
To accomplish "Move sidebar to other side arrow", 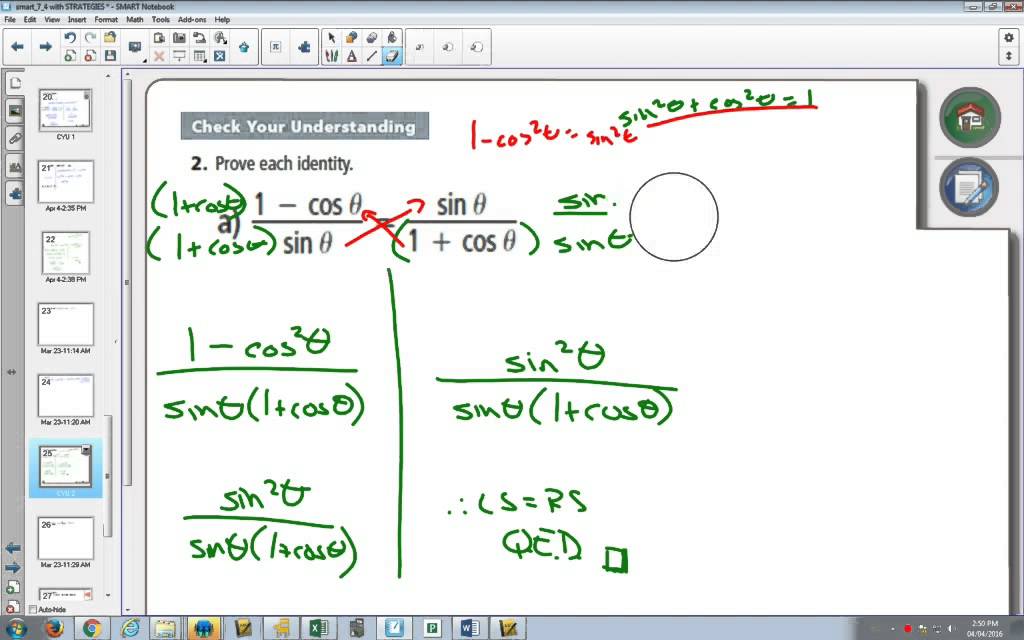I will tap(11, 372).
